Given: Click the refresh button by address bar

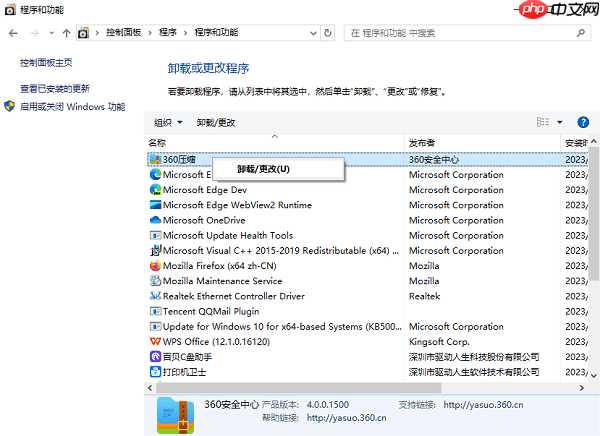Looking at the screenshot, I should pyautogui.click(x=328, y=33).
